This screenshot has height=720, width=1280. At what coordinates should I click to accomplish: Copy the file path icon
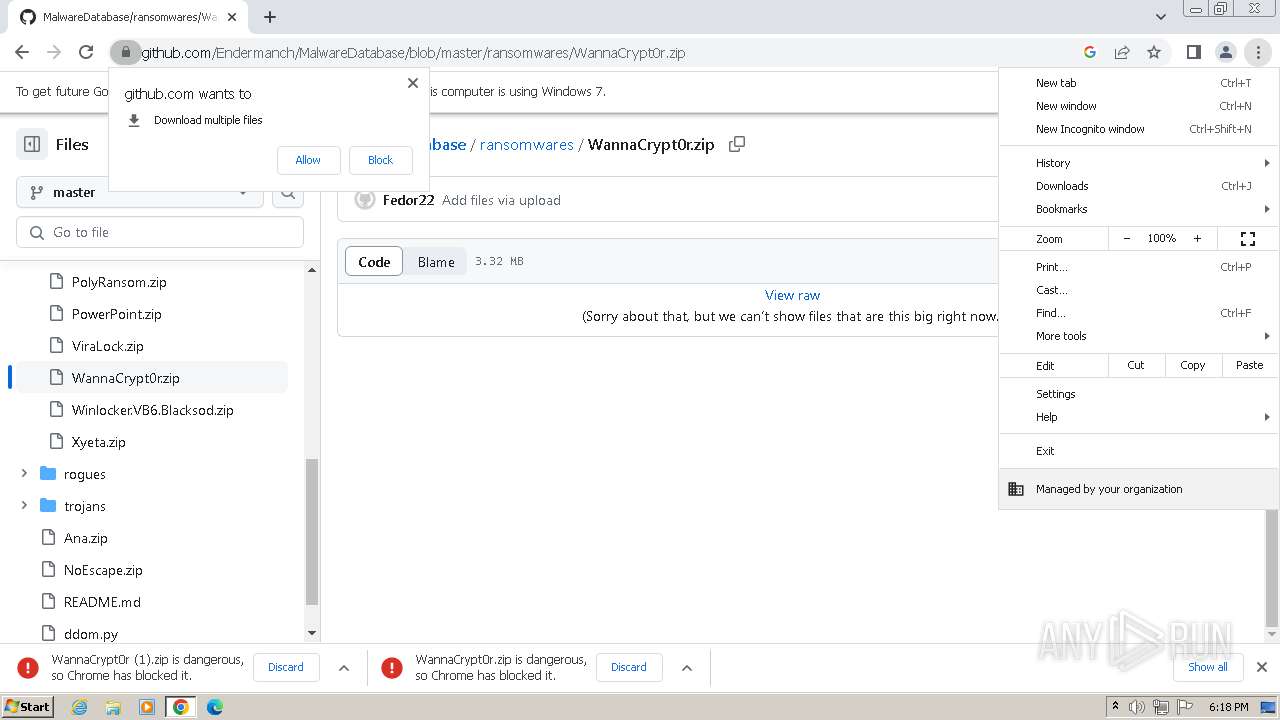737,144
